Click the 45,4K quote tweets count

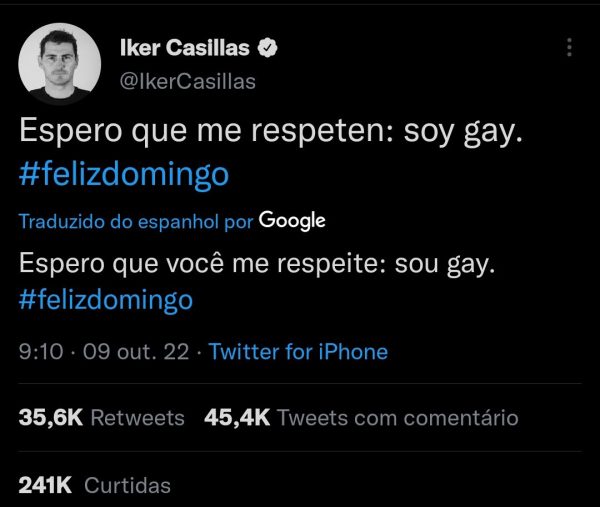pyautogui.click(x=237, y=417)
